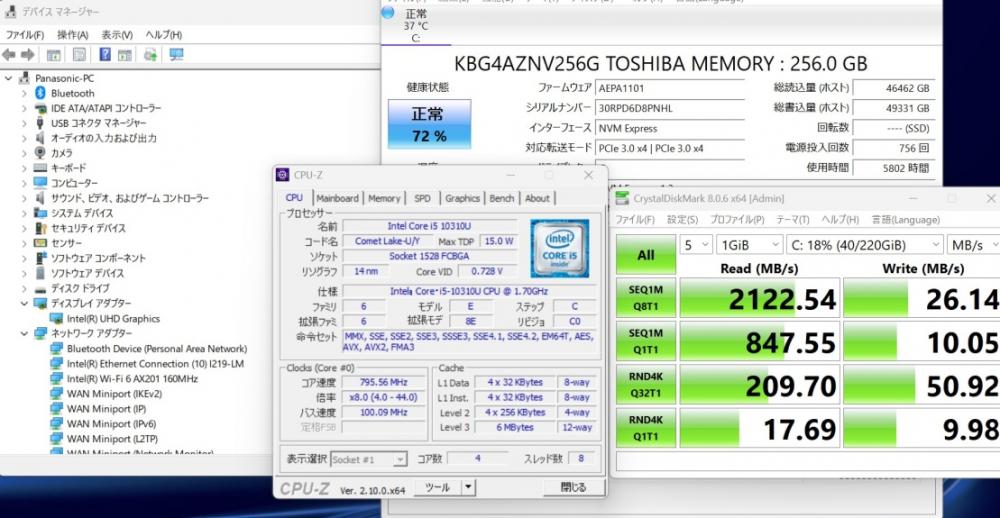Click the green All benchmark button
Viewport: 1000px width, 518px height.
pos(645,255)
